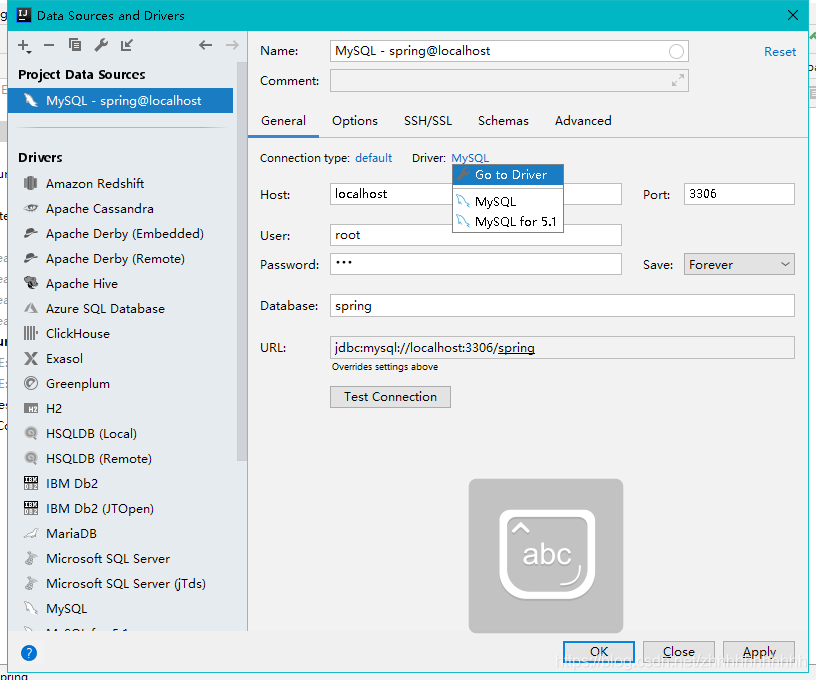Select Apache Cassandra driver
The height and width of the screenshot is (680, 816).
point(99,209)
